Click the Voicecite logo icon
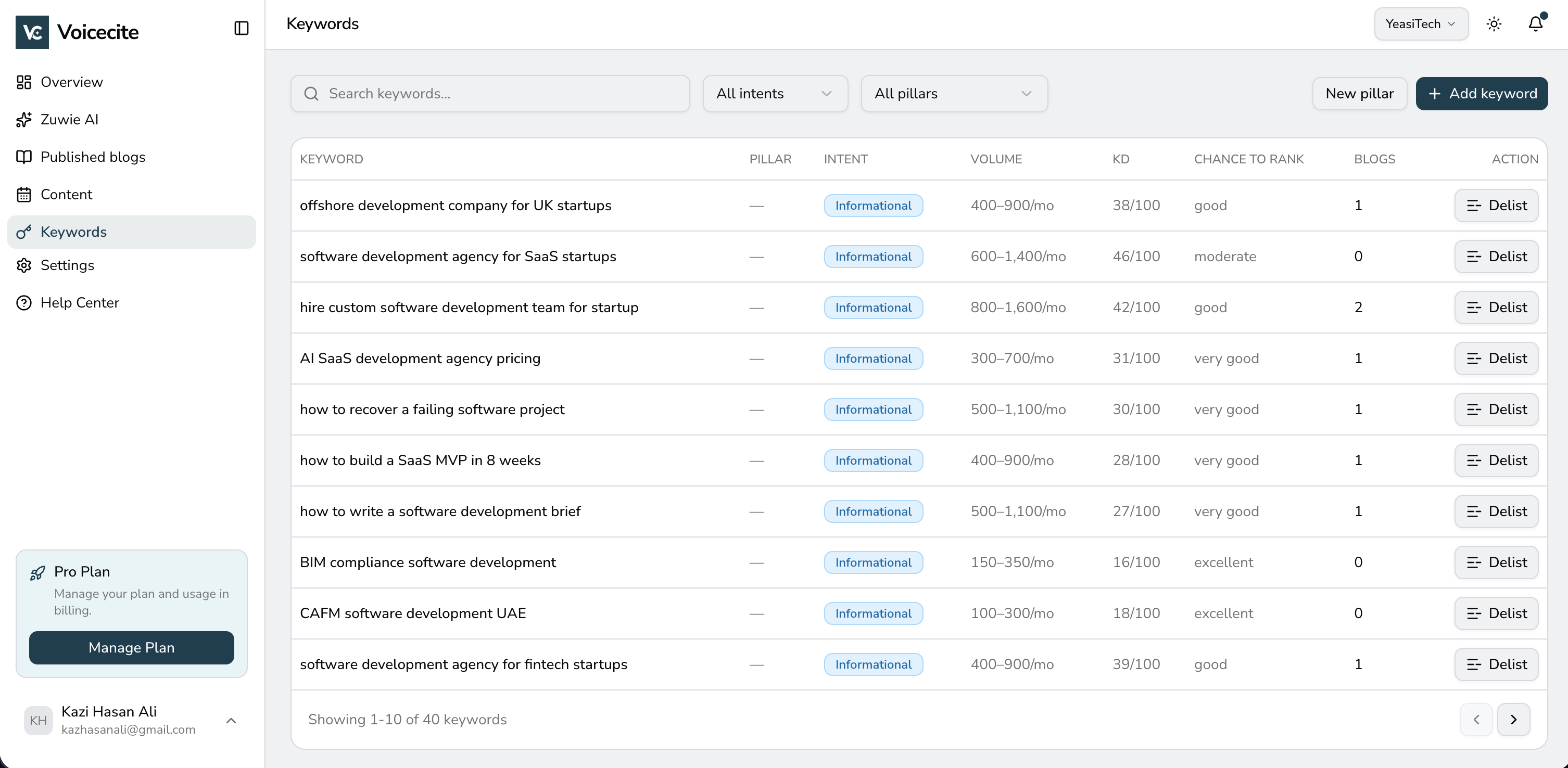The height and width of the screenshot is (768, 1568). (32, 32)
